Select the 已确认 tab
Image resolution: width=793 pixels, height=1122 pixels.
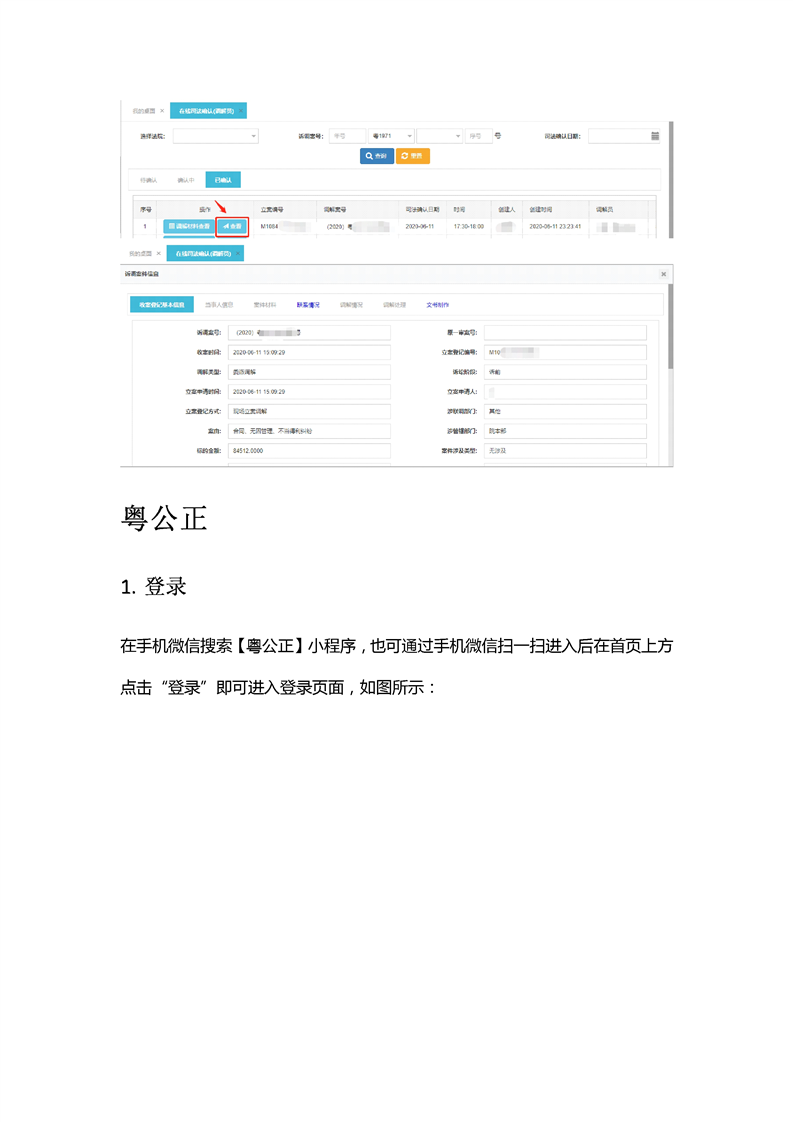click(x=223, y=180)
